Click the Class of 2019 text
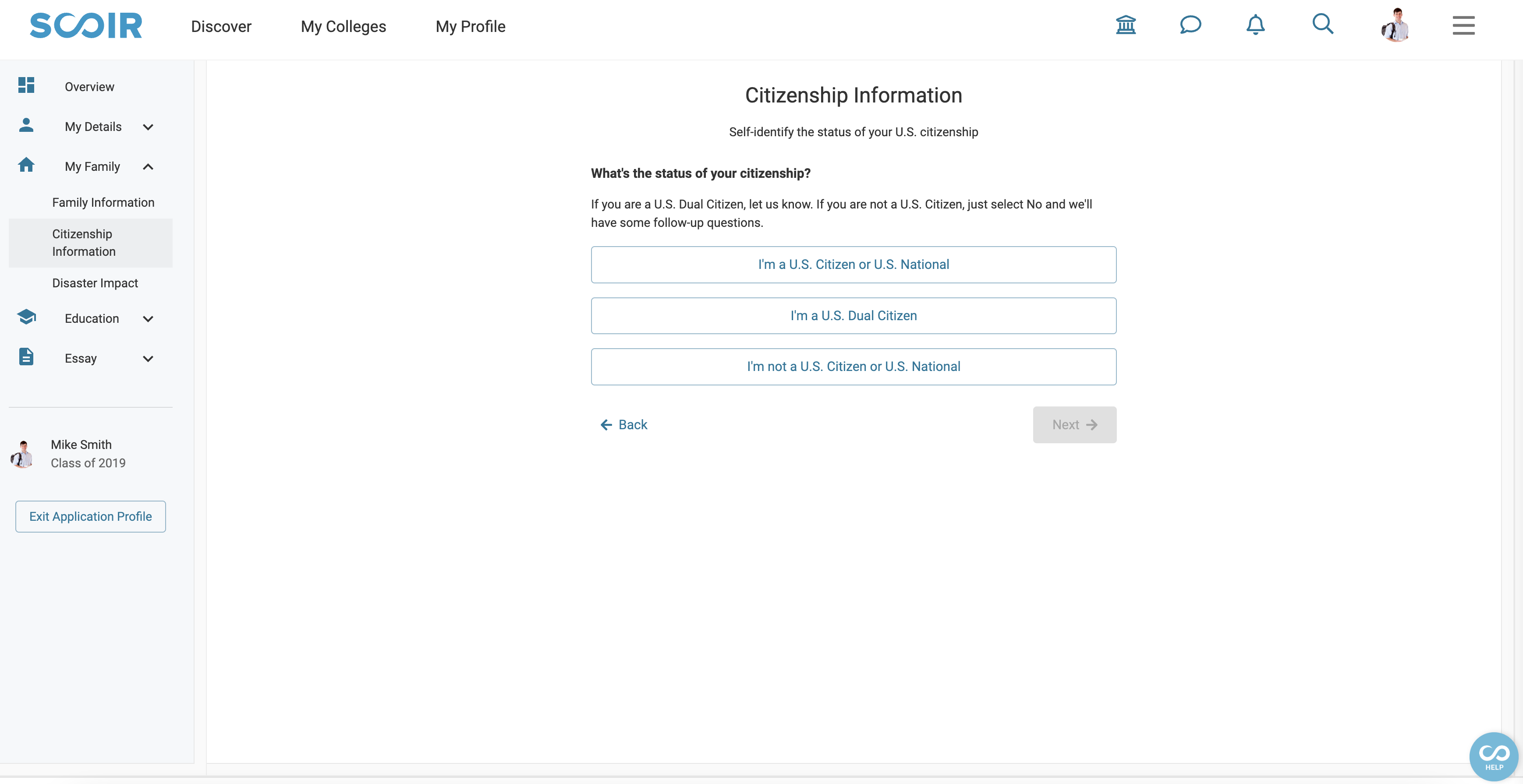The image size is (1523, 784). pyautogui.click(x=88, y=463)
